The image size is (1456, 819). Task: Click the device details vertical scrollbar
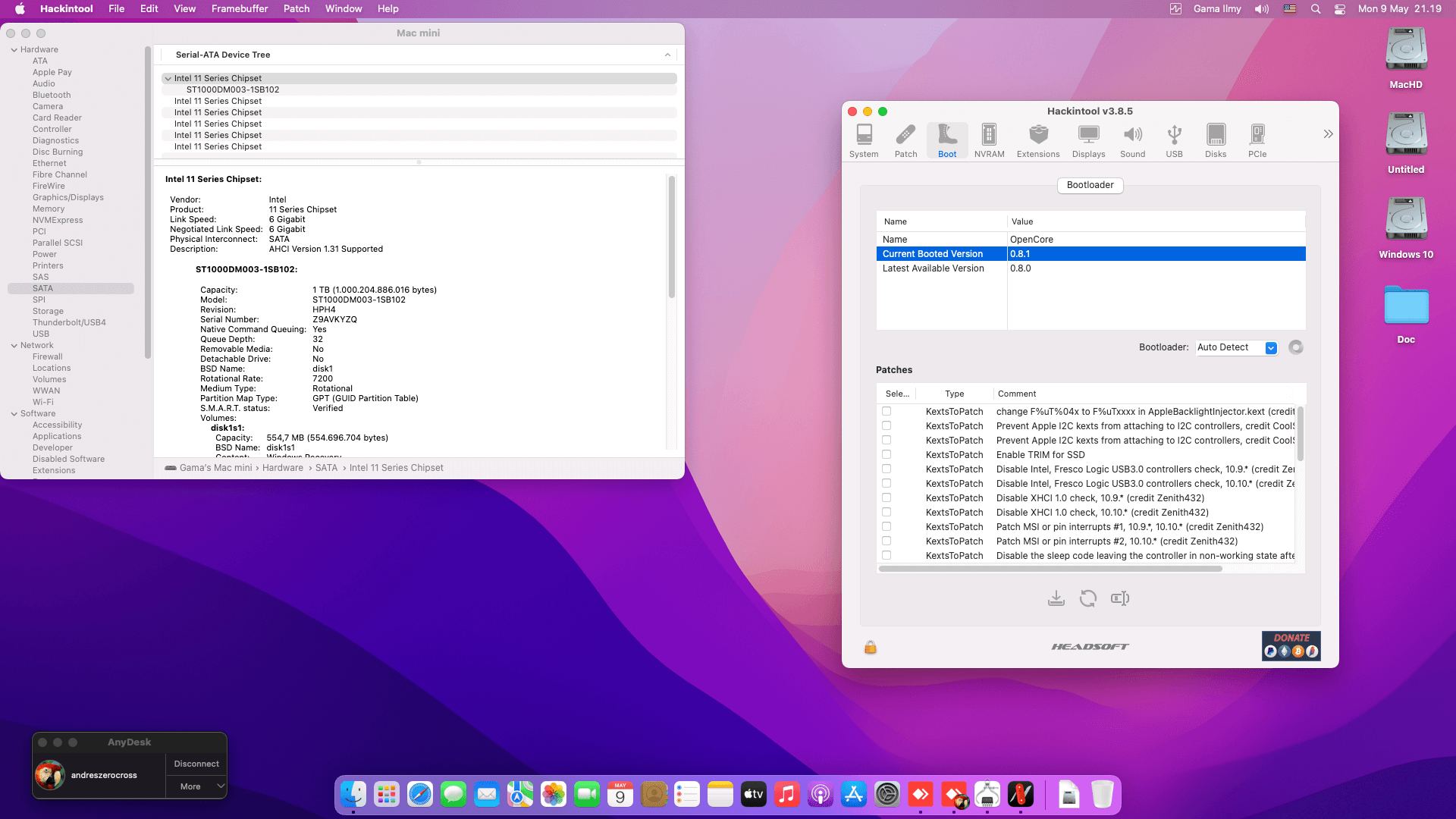point(671,237)
